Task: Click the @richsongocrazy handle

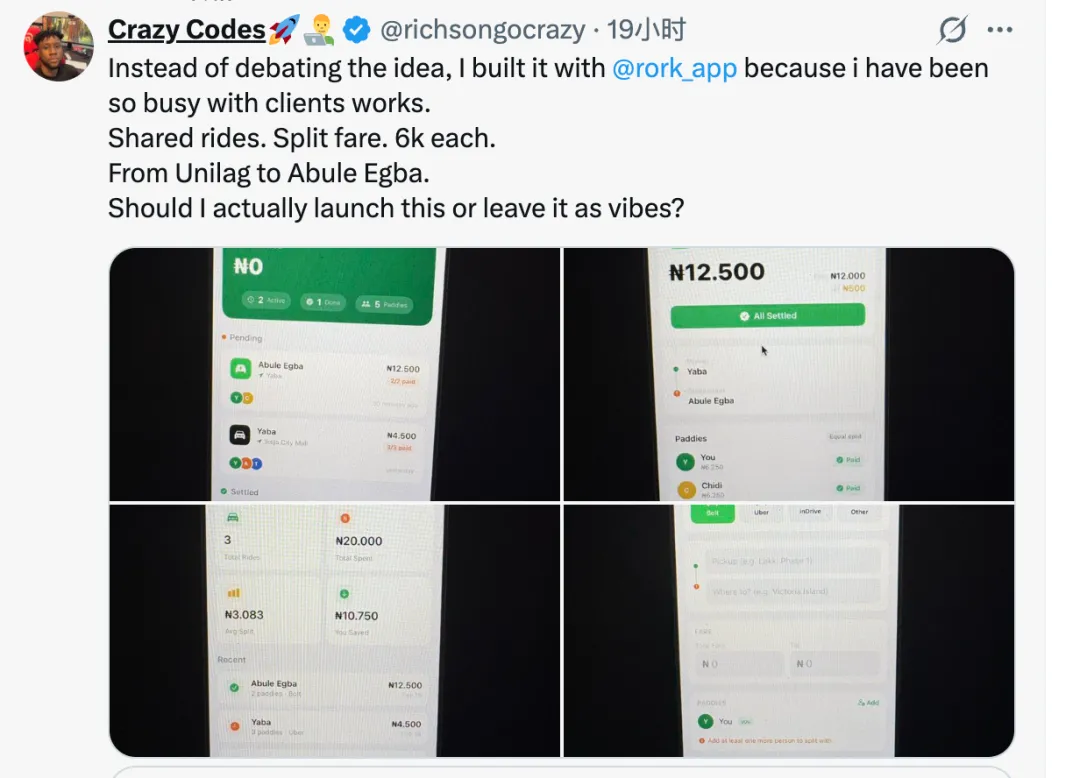Action: 482,30
